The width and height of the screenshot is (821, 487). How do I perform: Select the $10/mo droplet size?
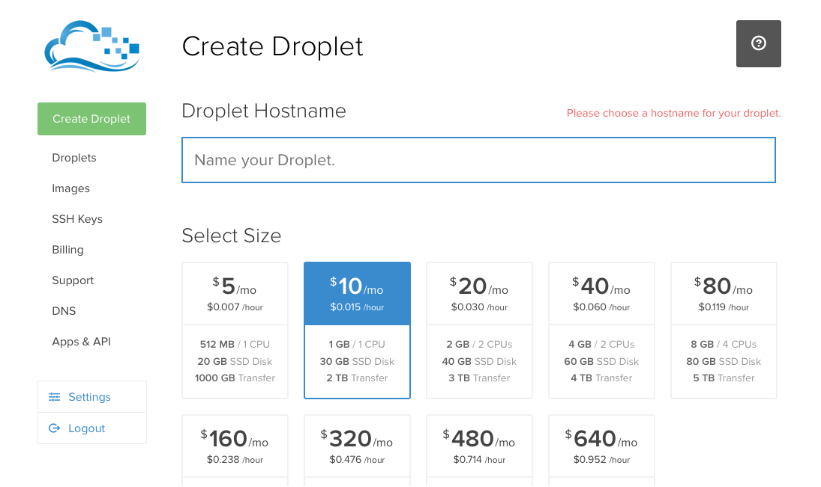(x=357, y=330)
